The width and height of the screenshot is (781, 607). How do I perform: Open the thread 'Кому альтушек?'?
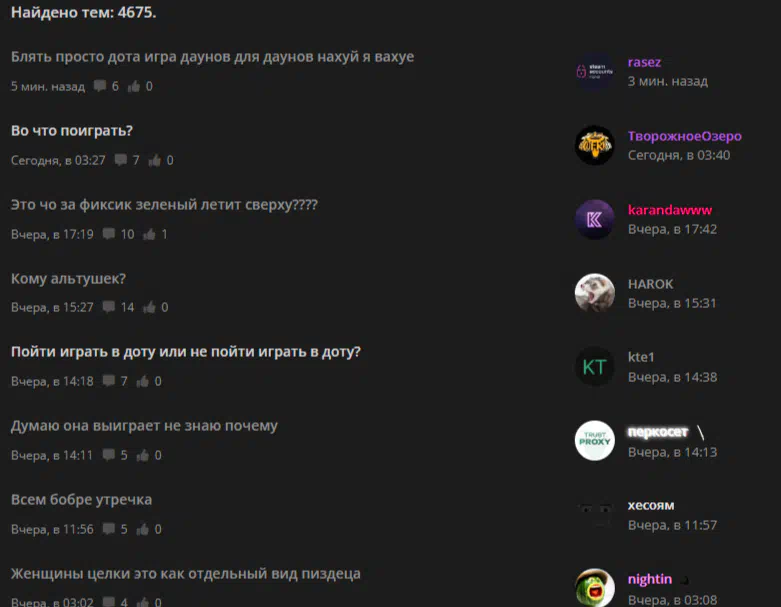pos(68,279)
